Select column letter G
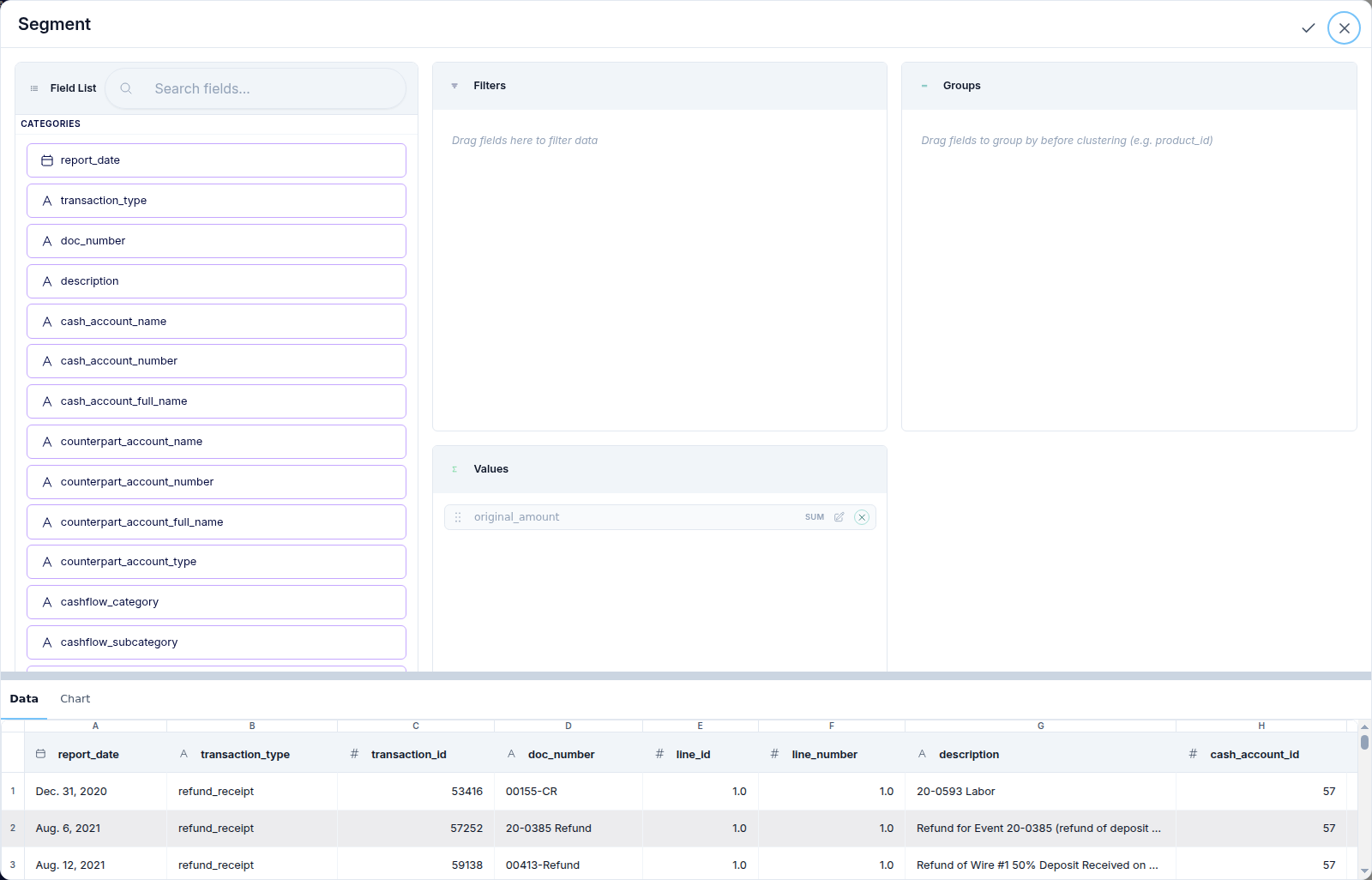The image size is (1372, 880). (1040, 726)
